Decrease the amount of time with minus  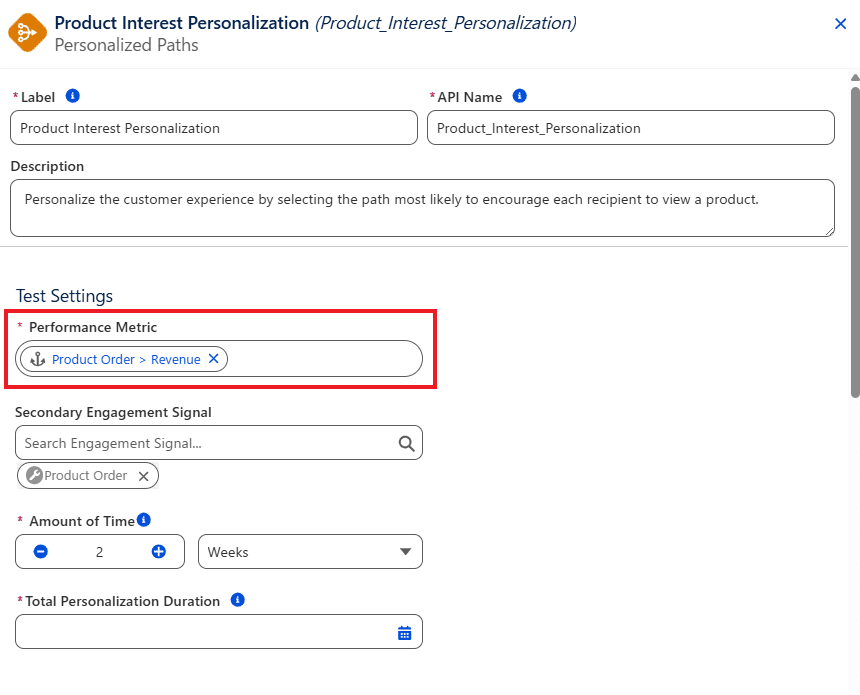(x=41, y=551)
